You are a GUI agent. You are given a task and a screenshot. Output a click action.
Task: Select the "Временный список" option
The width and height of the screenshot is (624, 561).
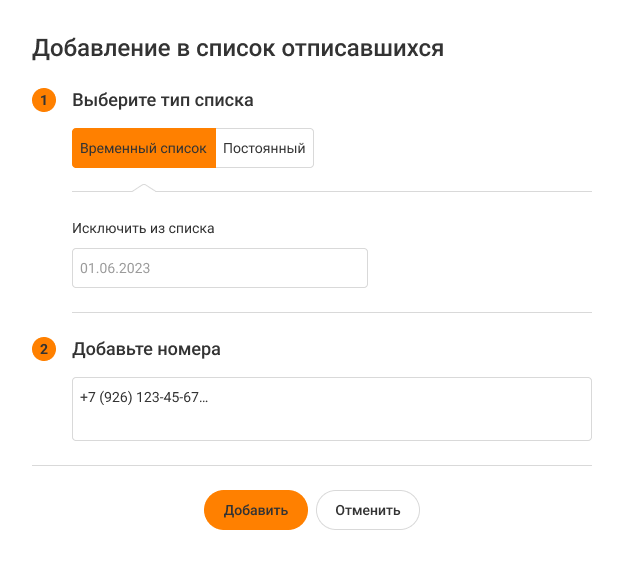[144, 148]
